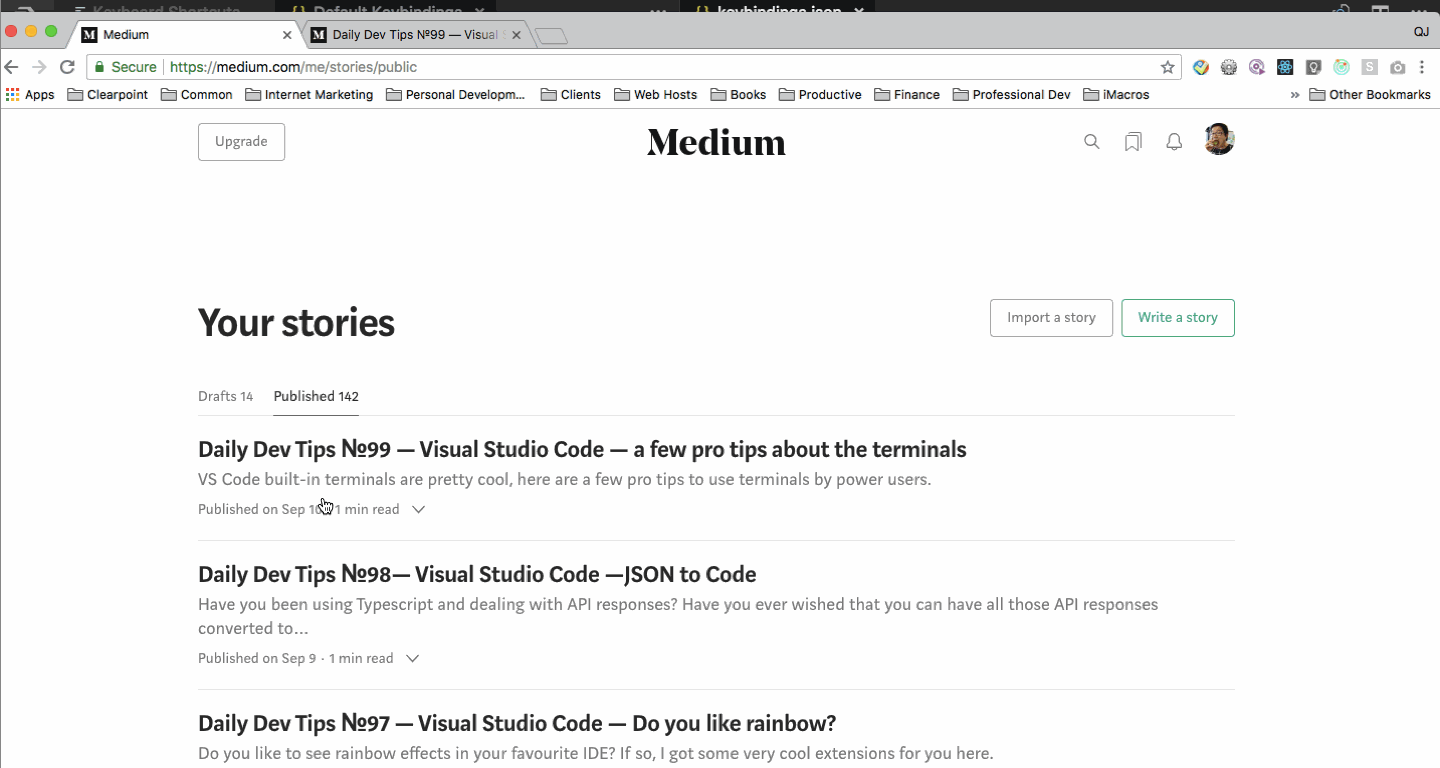The image size is (1440, 768).
Task: Click the gray gear extension icon
Action: click(x=1229, y=67)
